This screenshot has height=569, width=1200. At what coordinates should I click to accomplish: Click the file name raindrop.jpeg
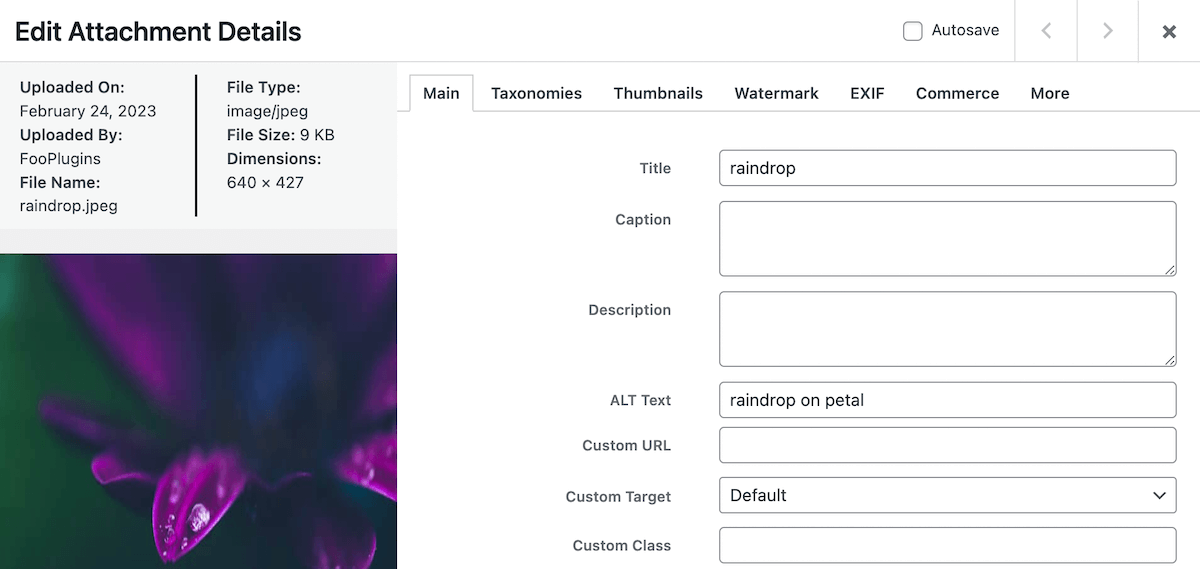[x=68, y=206]
